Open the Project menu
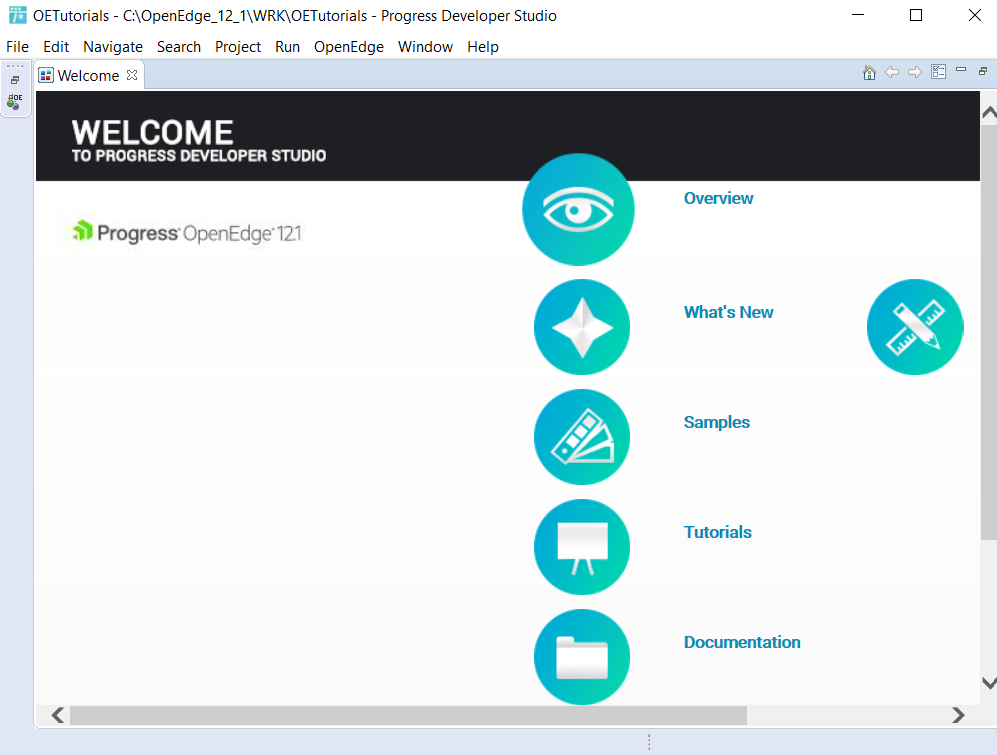 (238, 47)
